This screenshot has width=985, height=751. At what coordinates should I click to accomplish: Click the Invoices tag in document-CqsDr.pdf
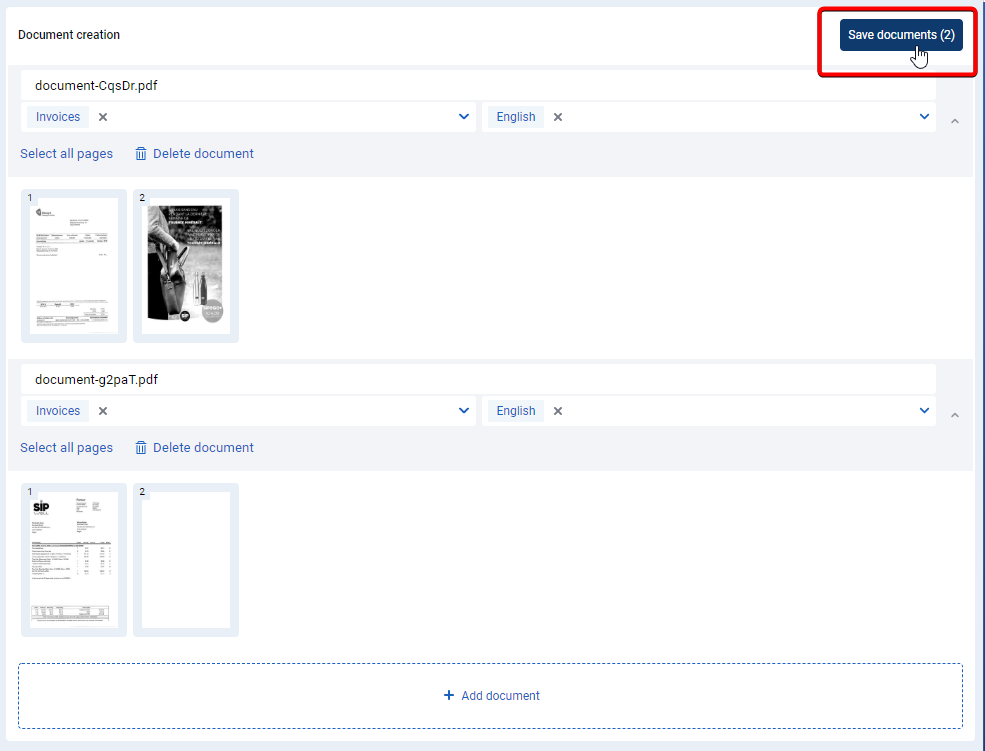coord(58,117)
